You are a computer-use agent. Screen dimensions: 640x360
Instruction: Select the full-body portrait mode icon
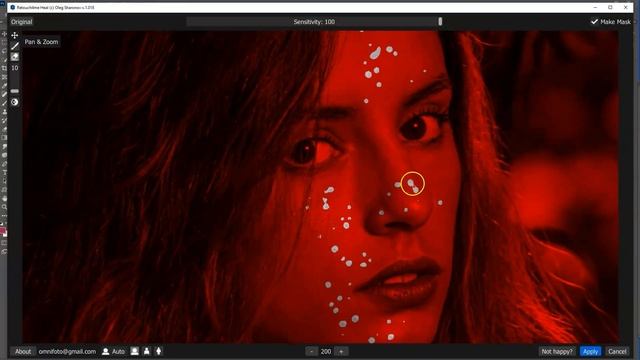159,351
